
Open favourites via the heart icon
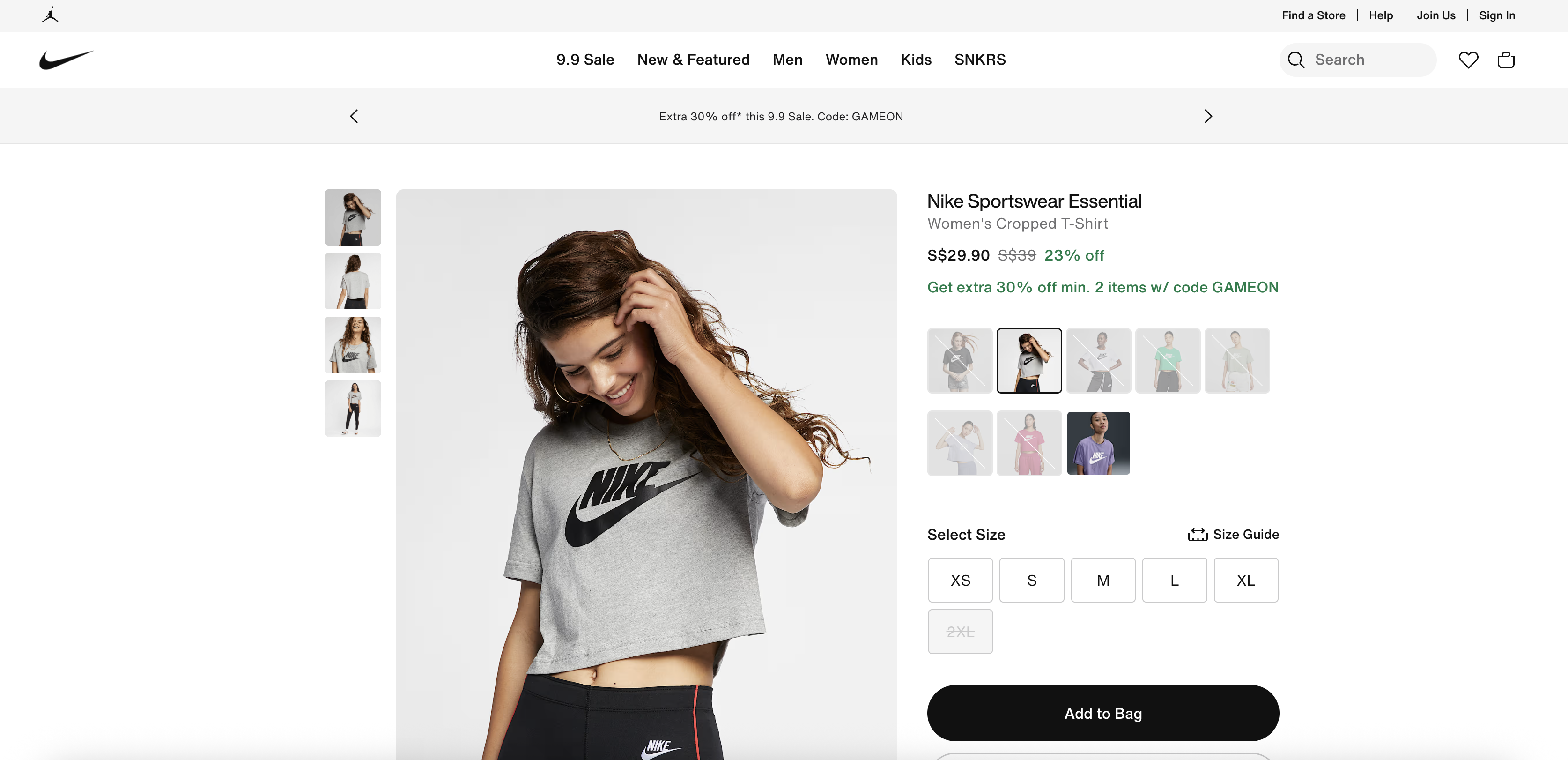pos(1468,60)
